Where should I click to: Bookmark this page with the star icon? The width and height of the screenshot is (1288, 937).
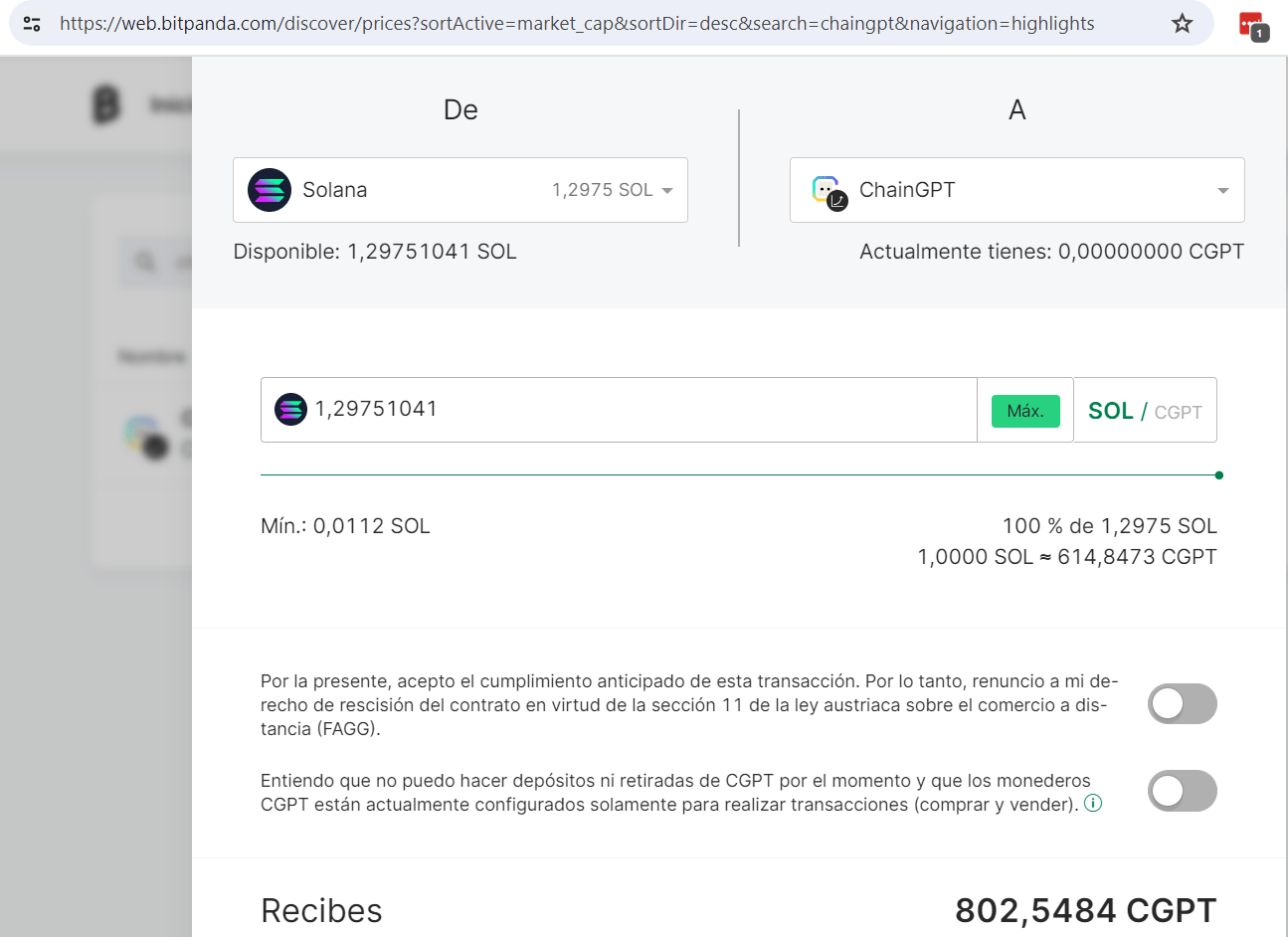click(x=1182, y=23)
